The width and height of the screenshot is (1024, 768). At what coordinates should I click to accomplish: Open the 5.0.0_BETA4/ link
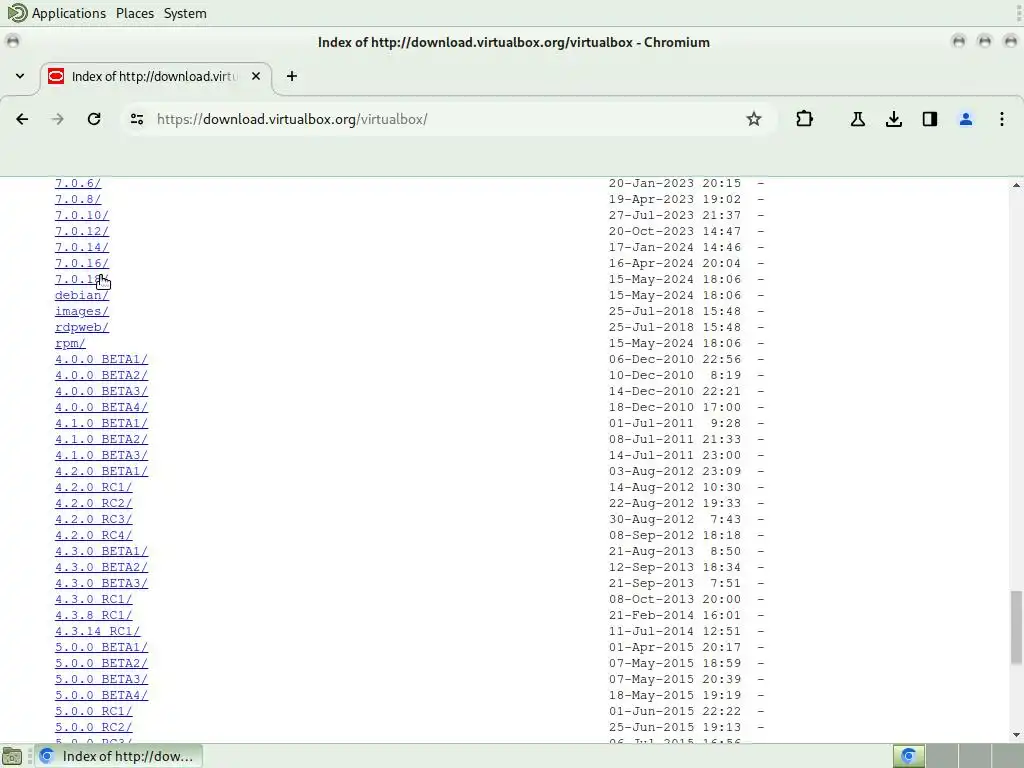pos(101,695)
